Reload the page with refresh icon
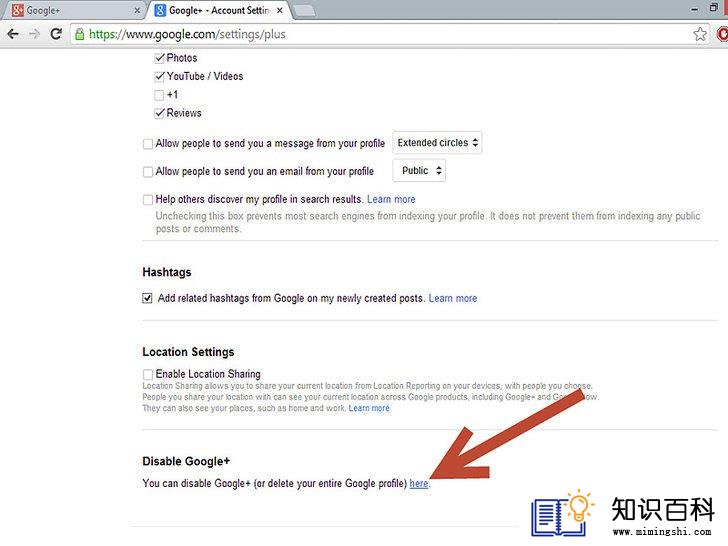The width and height of the screenshot is (728, 546). click(56, 34)
